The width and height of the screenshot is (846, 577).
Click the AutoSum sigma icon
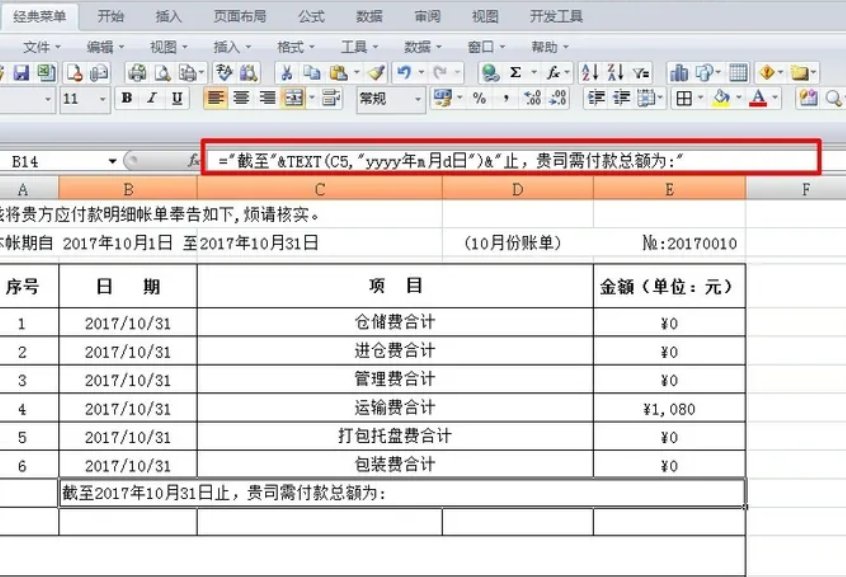point(515,72)
